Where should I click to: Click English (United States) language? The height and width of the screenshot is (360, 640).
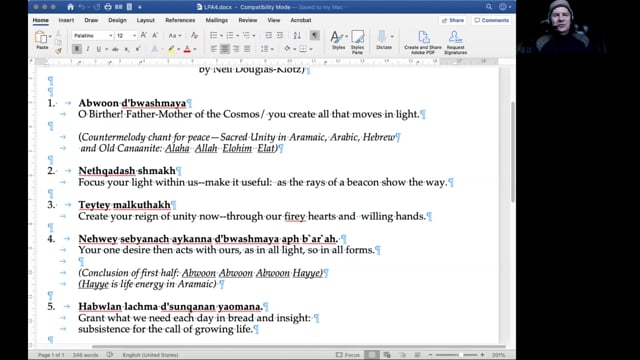coord(150,355)
